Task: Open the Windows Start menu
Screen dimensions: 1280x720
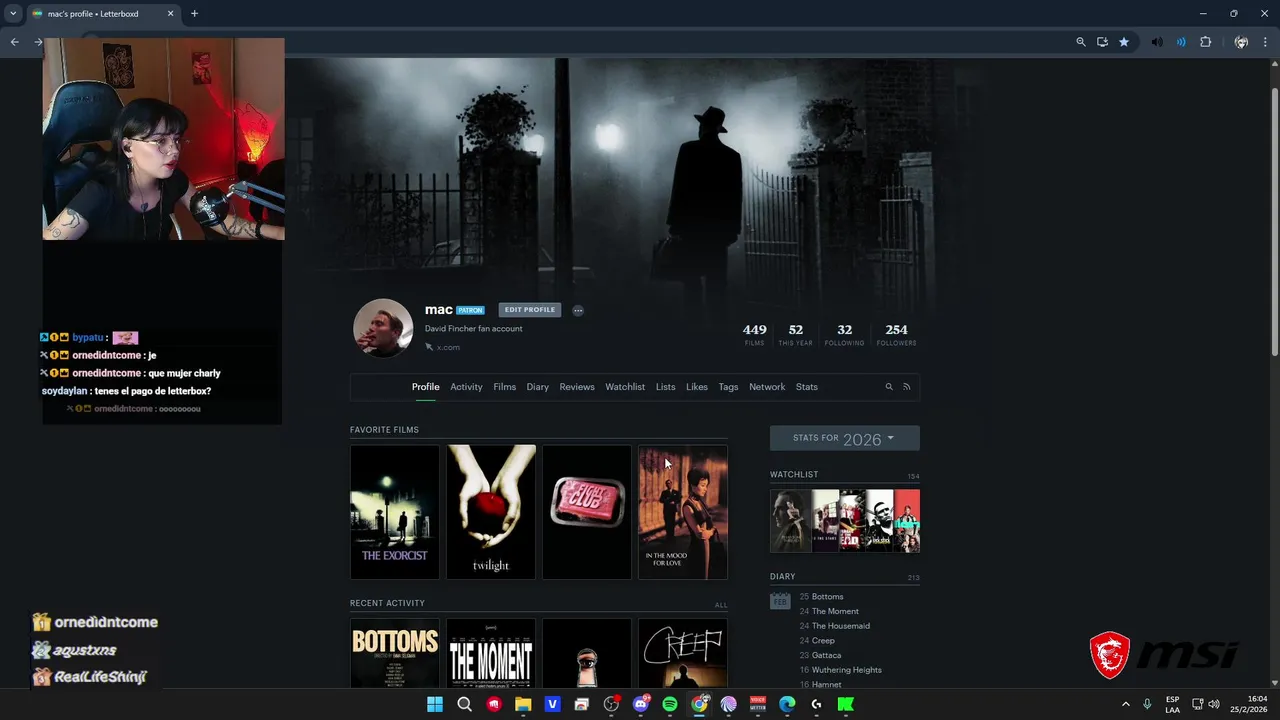Action: (435, 704)
